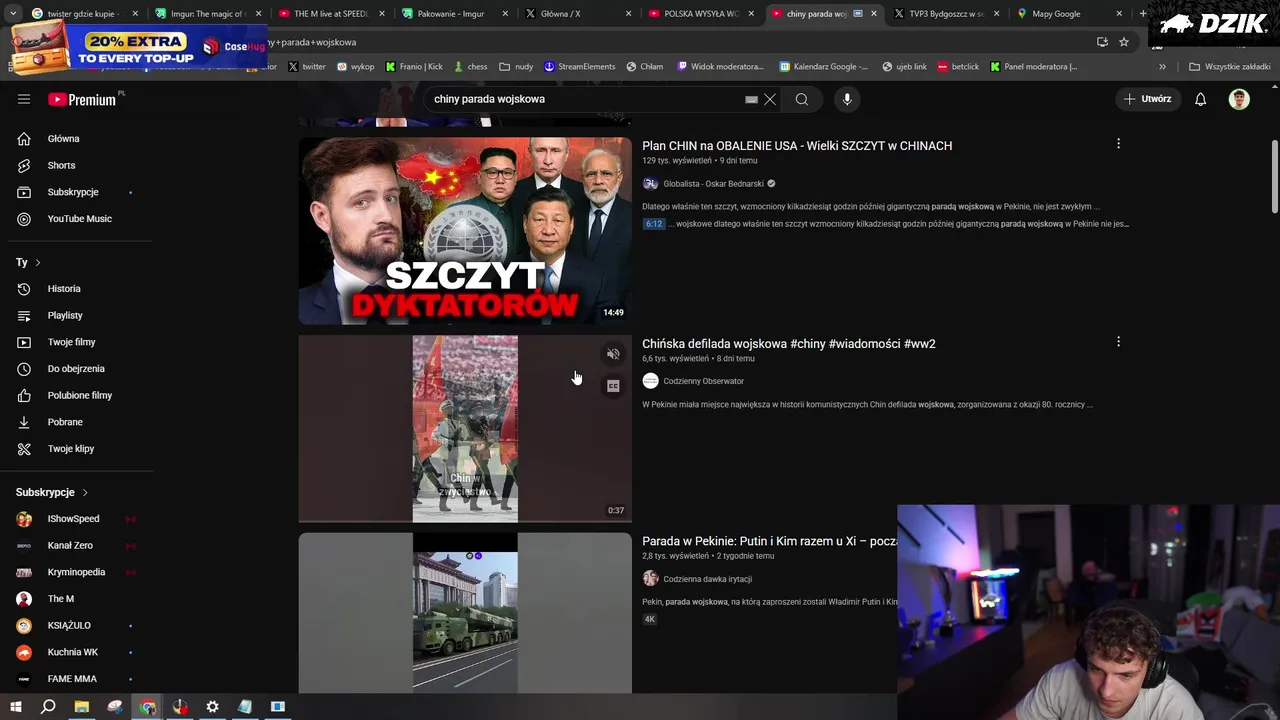The image size is (1280, 720).
Task: Jump to the 6:12 timestamp chip
Action: tap(654, 224)
